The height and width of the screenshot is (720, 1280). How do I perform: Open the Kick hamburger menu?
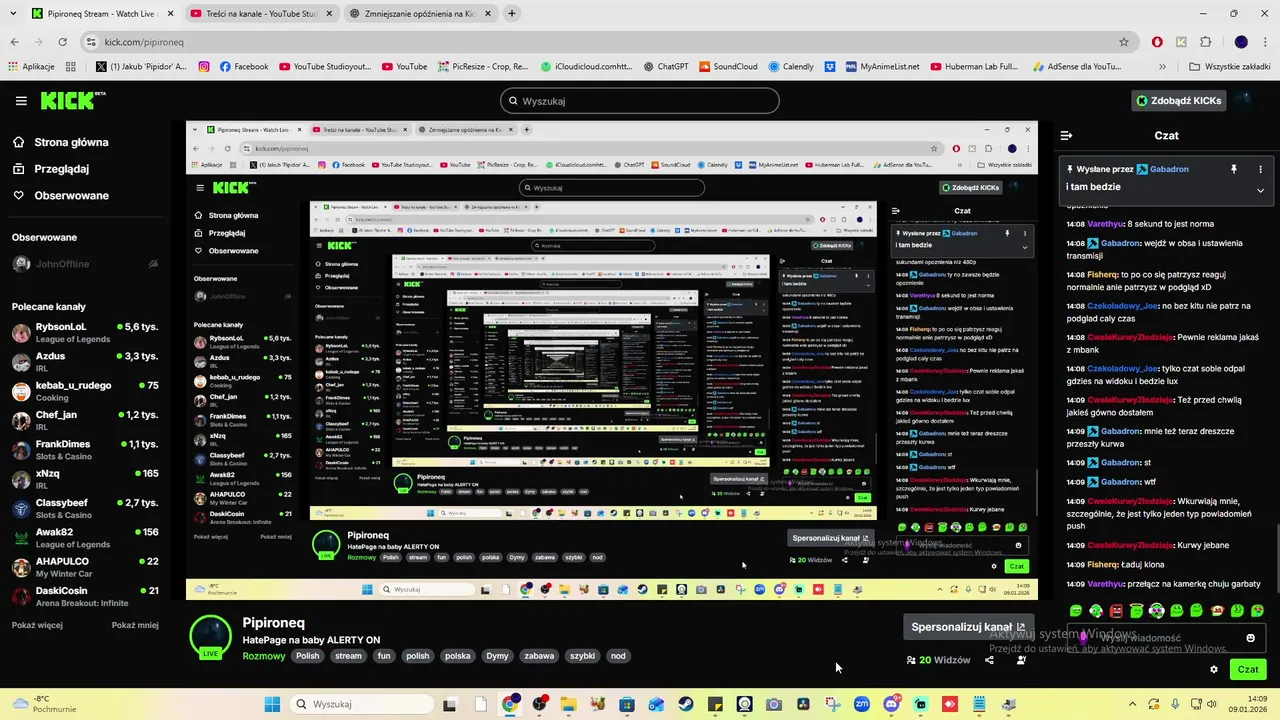pos(21,101)
